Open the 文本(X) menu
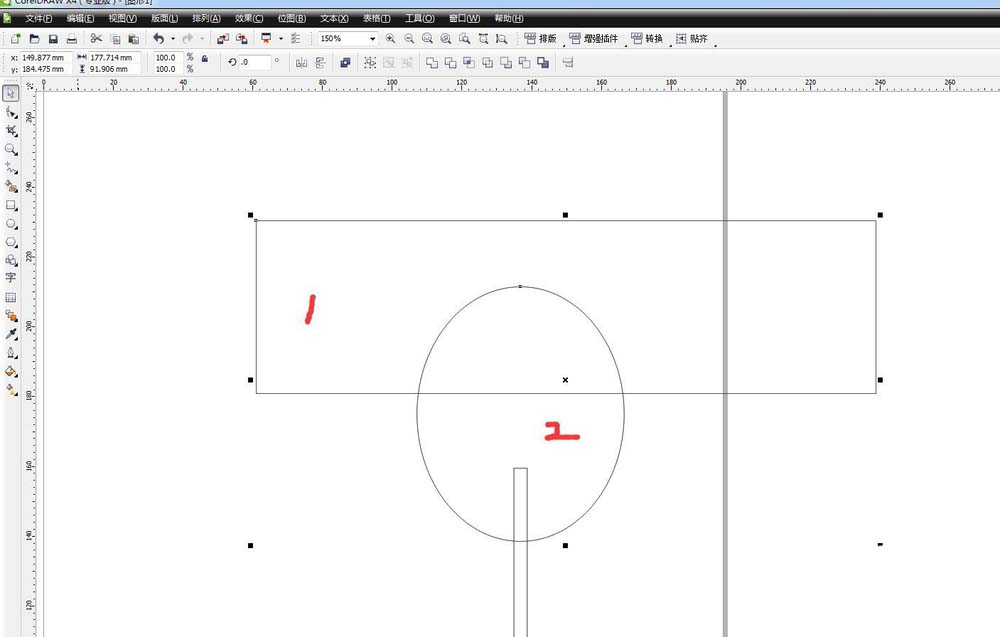This screenshot has width=1000, height=637. pos(334,18)
